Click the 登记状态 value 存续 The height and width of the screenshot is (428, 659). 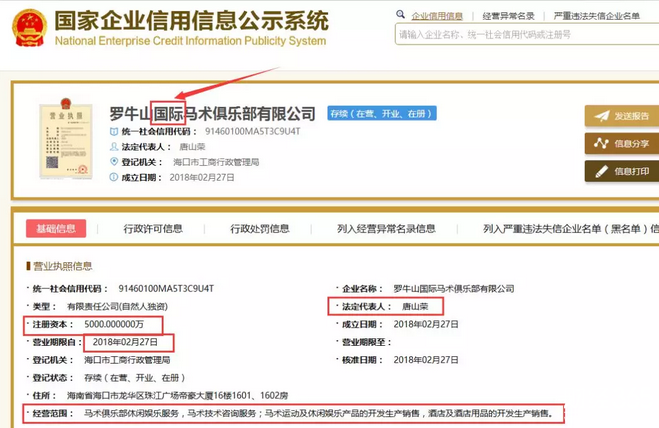[134, 378]
